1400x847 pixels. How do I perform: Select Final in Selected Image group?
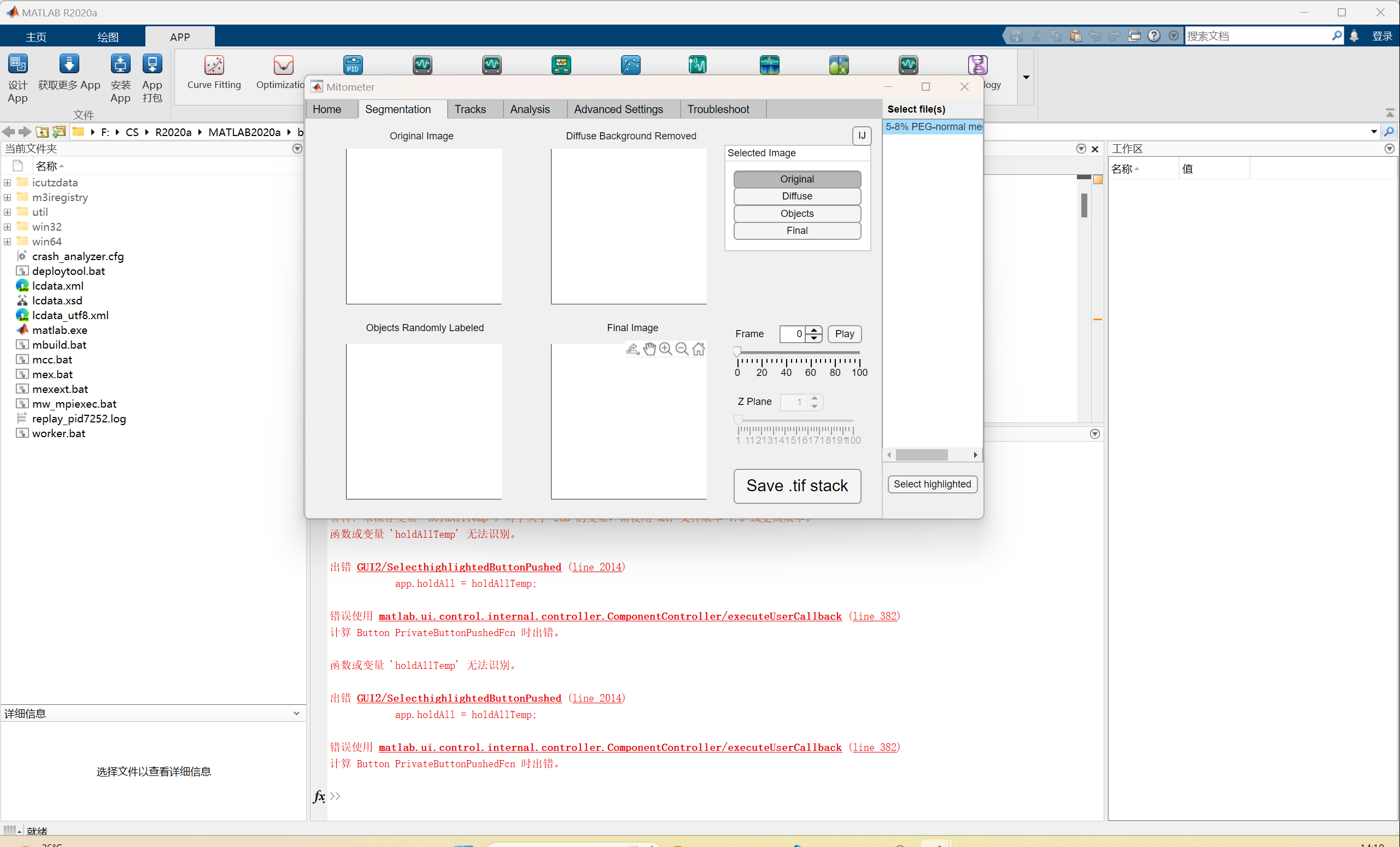(x=796, y=231)
